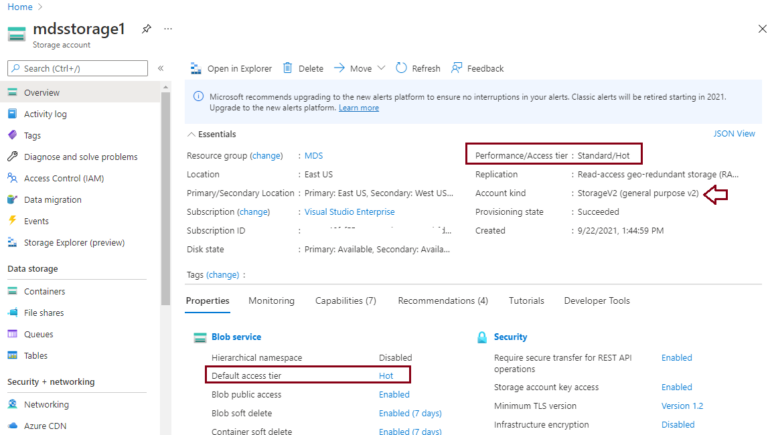This screenshot has height=435, width=768.
Task: Collapse the Essentials section
Action: 192,134
